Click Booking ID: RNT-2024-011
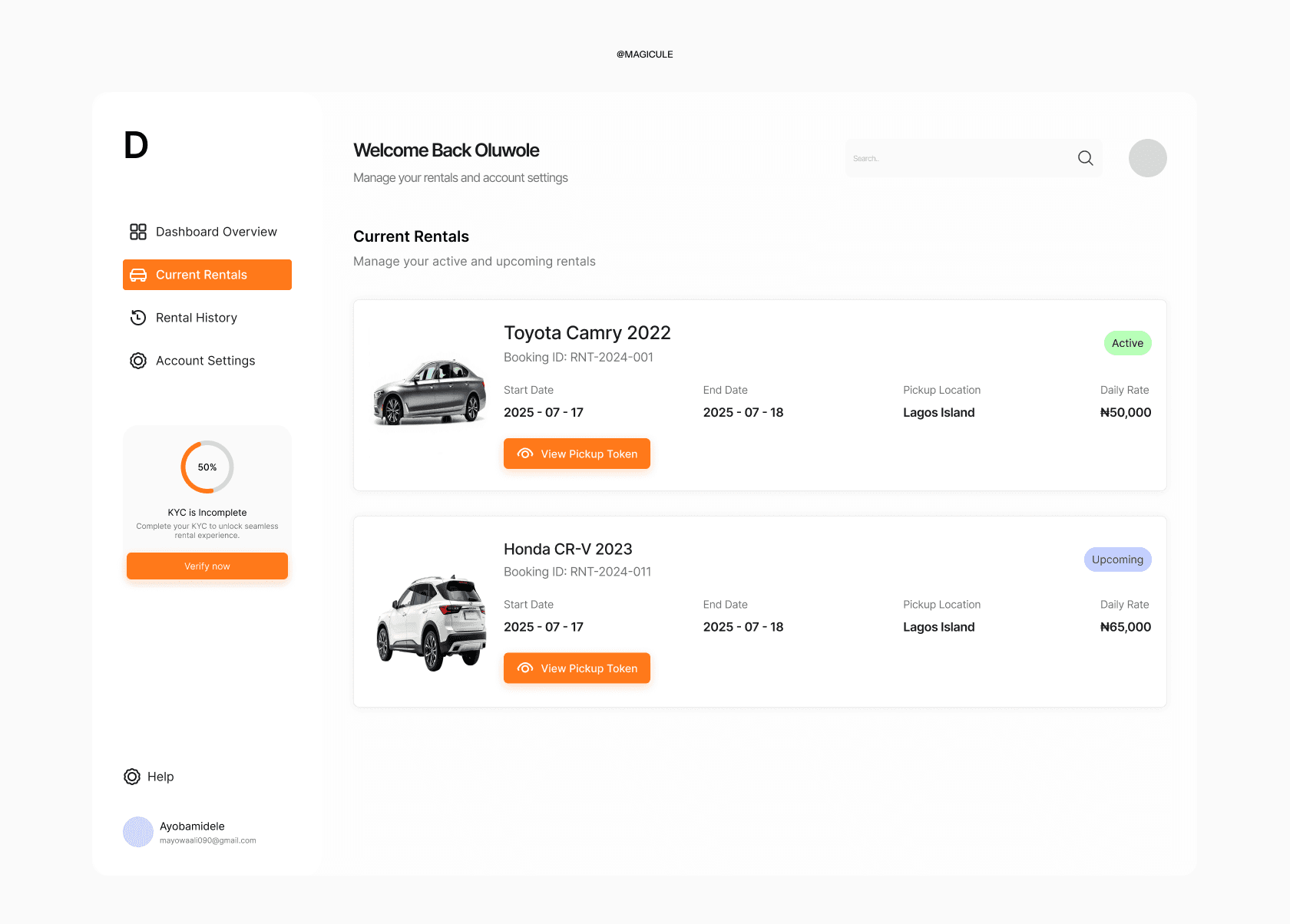This screenshot has height=924, width=1290. (577, 572)
